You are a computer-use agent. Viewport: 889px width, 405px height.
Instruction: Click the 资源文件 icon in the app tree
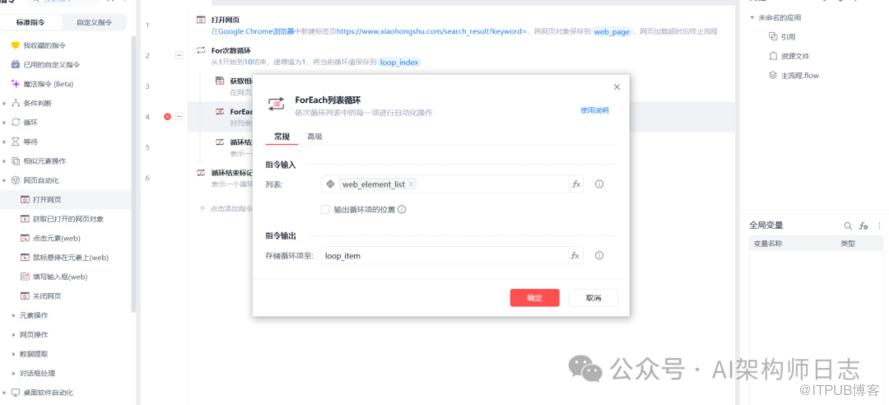[x=772, y=56]
